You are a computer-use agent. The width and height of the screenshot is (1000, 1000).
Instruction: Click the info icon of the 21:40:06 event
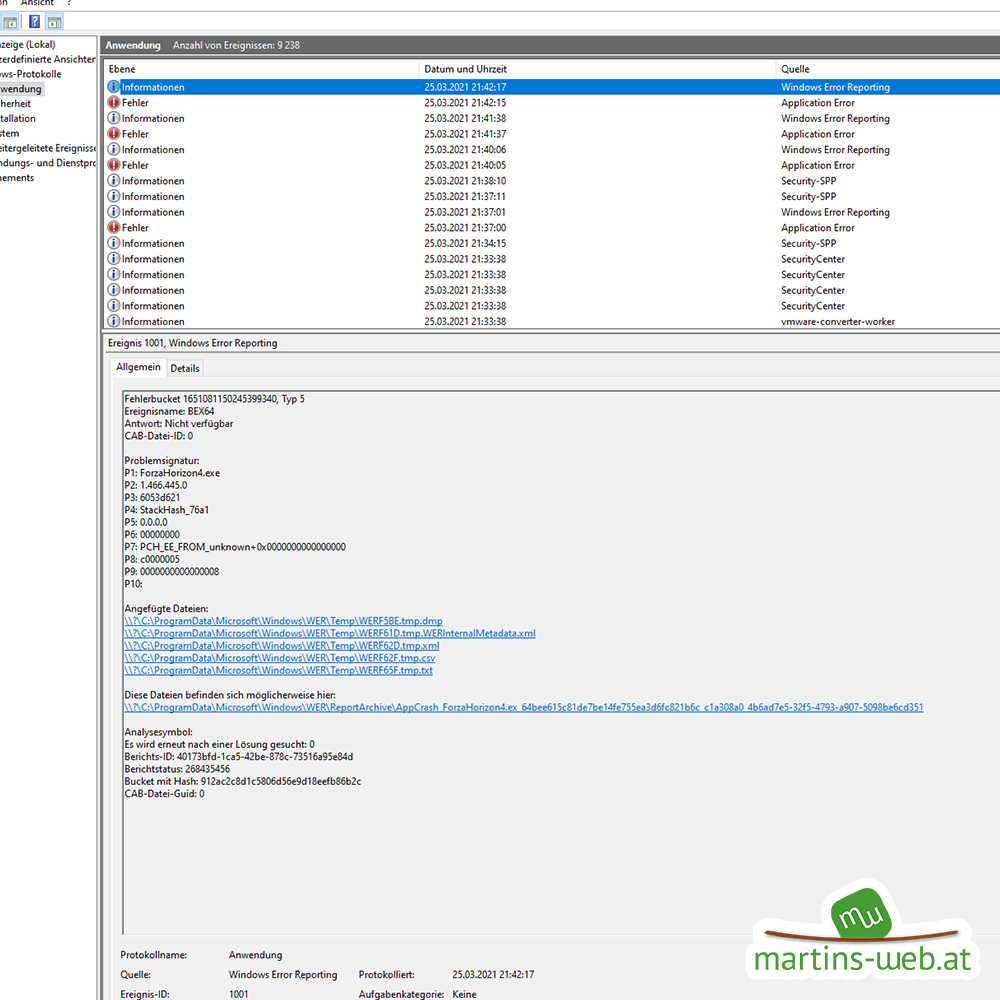[x=114, y=149]
